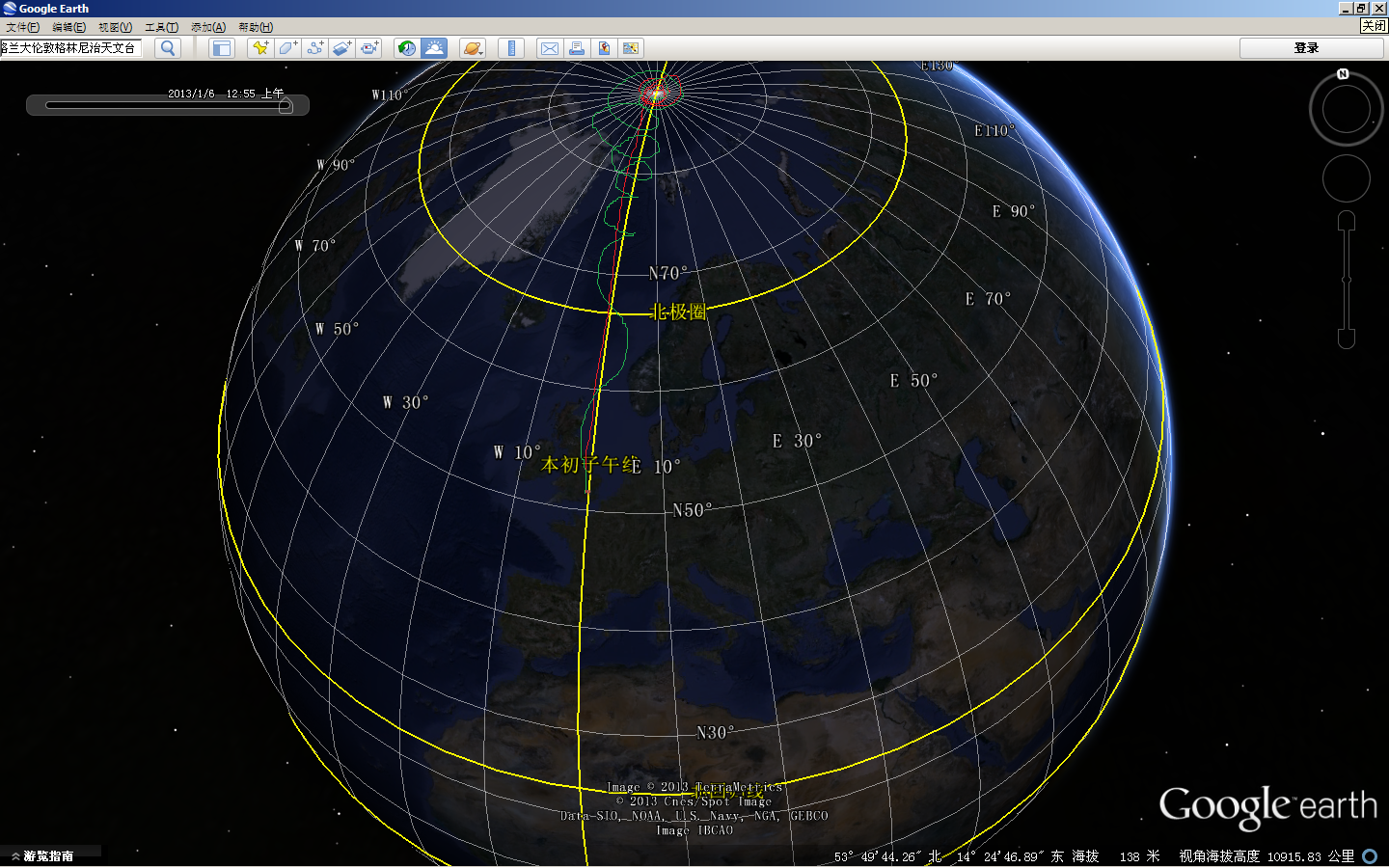Screen dimensions: 1389x868
Task: Open the planet switcher dropdown
Action: click(473, 48)
